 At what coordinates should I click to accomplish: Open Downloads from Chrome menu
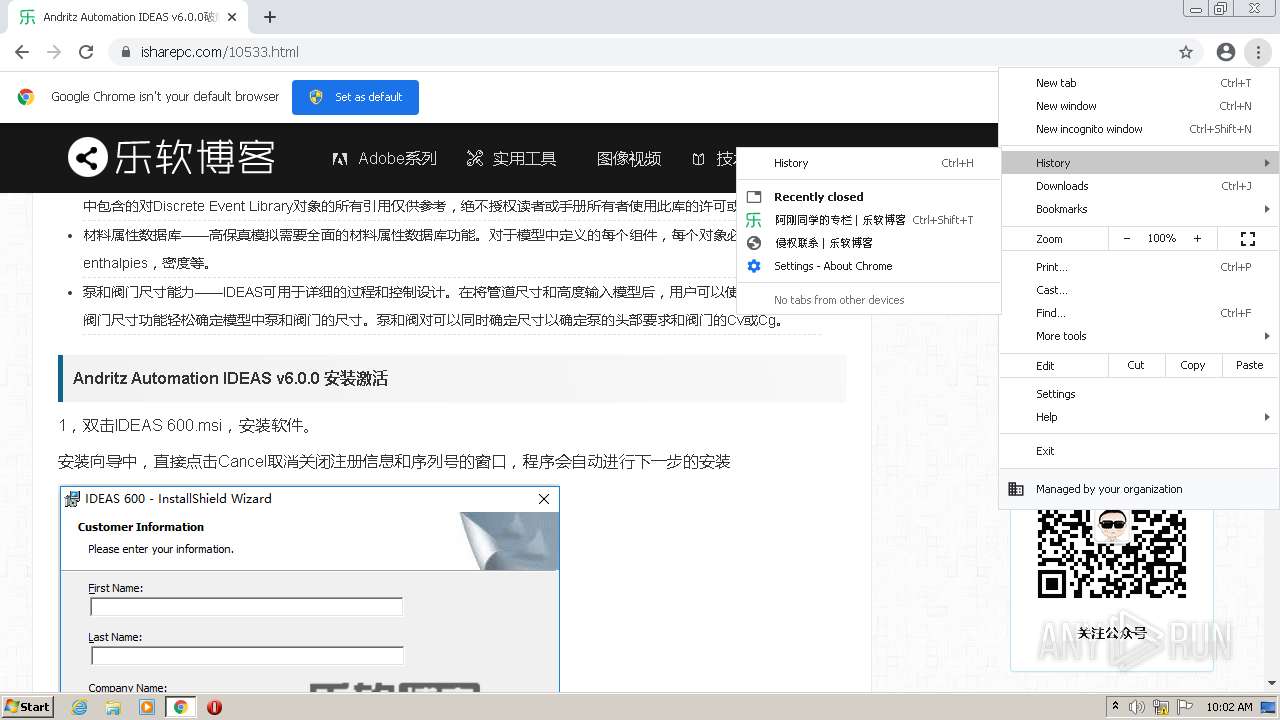click(1139, 186)
